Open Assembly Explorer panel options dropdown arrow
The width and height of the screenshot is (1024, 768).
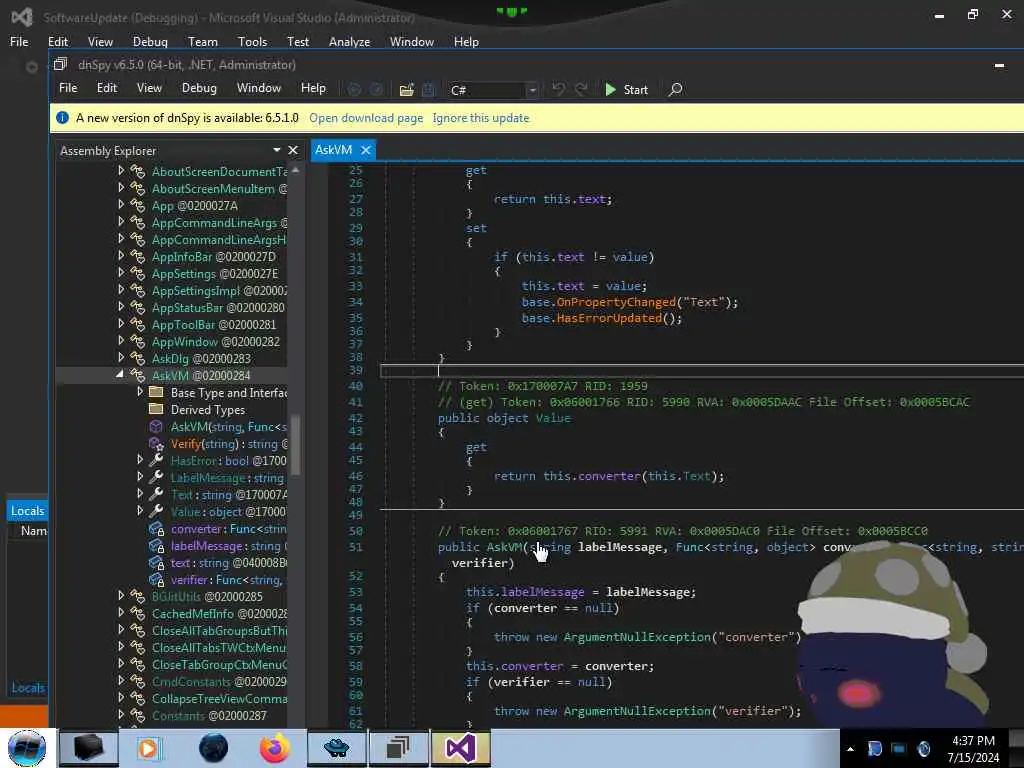point(276,150)
